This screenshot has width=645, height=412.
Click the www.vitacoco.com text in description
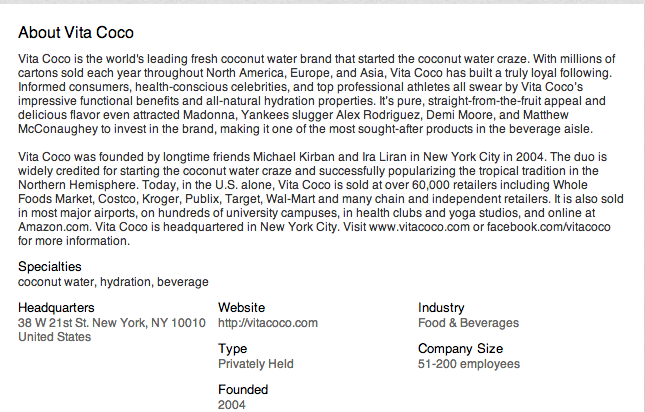pyautogui.click(x=419, y=227)
